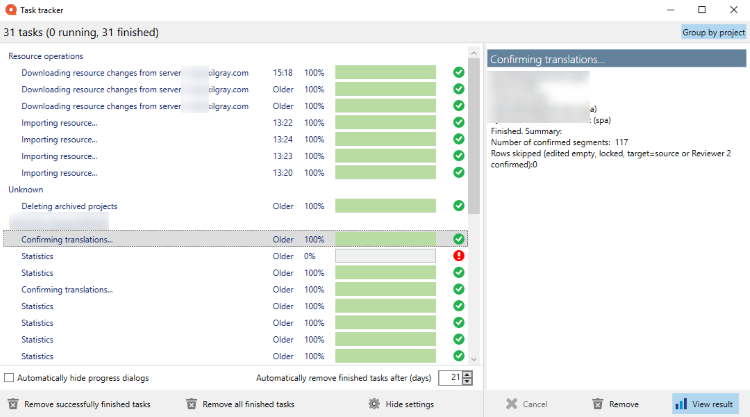Click the red error icon on failed Statistics task
Viewport: 750px width, 417px height.
[x=459, y=256]
